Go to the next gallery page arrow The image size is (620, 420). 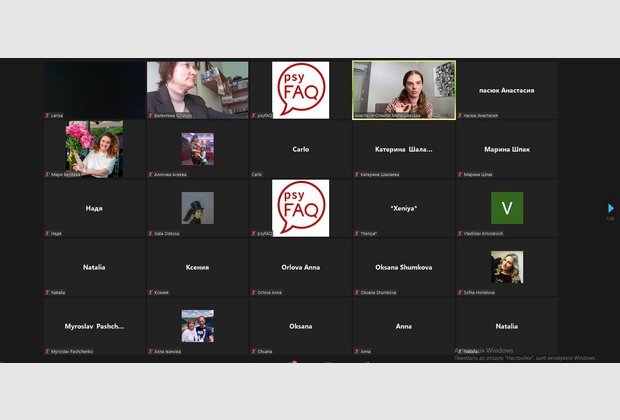(x=610, y=208)
